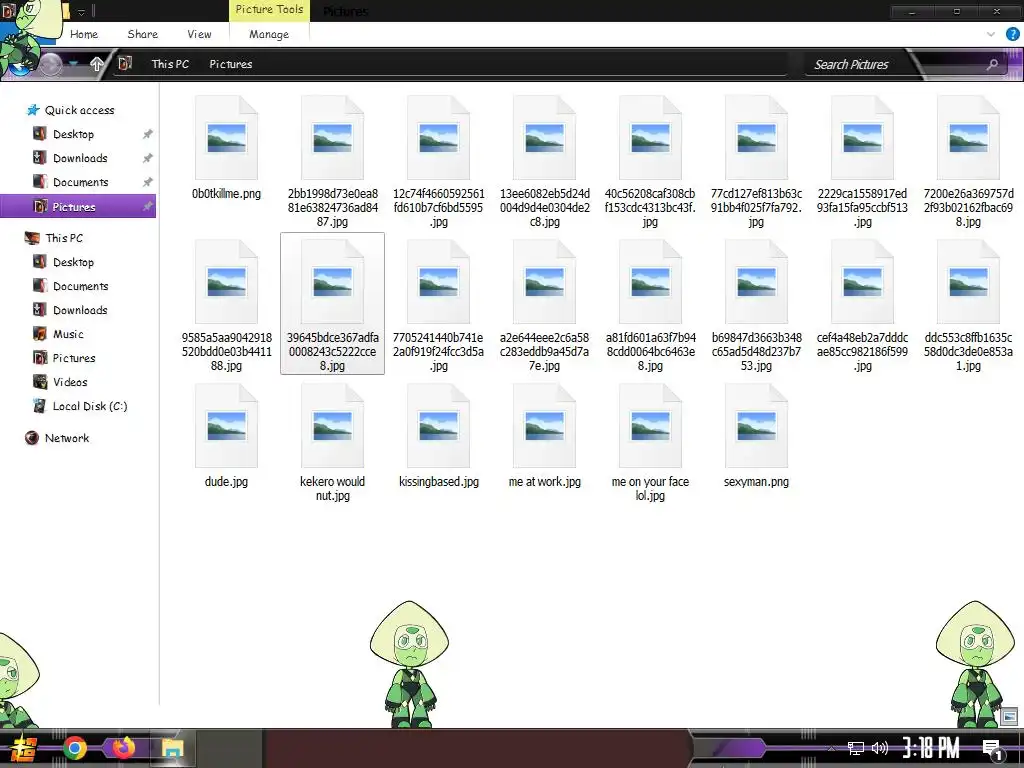The width and height of the screenshot is (1024, 768).
Task: Select the dude.jpg file
Action: (x=227, y=436)
